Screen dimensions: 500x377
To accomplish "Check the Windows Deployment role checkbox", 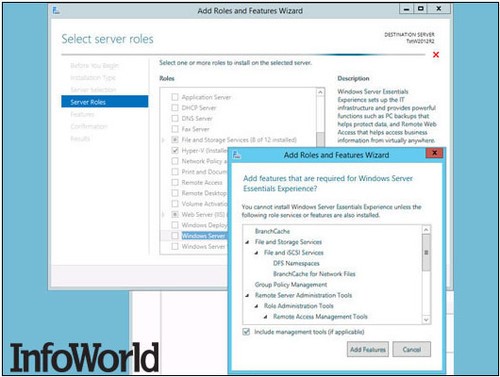I will click(175, 225).
